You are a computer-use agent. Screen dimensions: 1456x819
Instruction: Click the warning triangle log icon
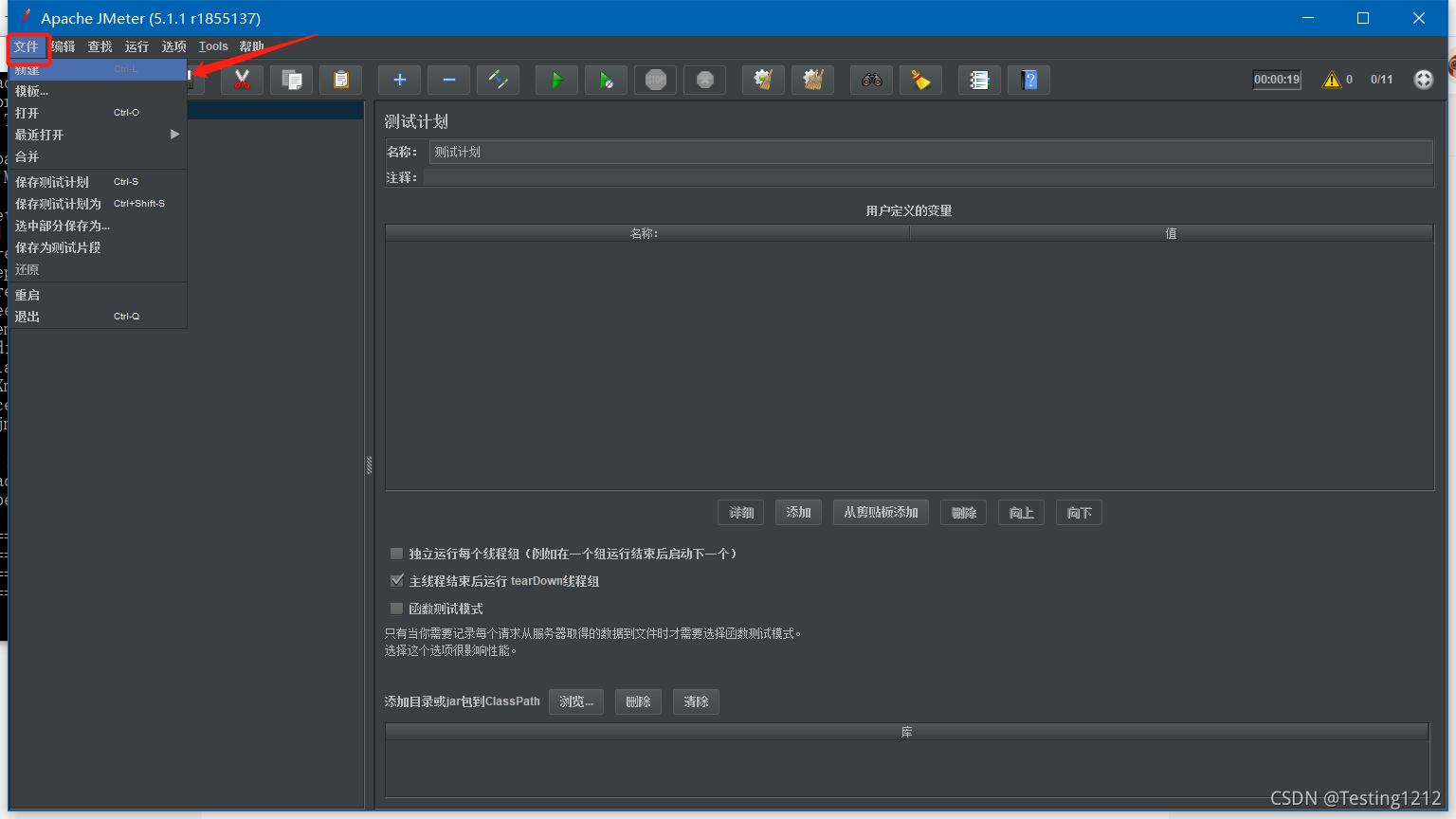(x=1332, y=80)
